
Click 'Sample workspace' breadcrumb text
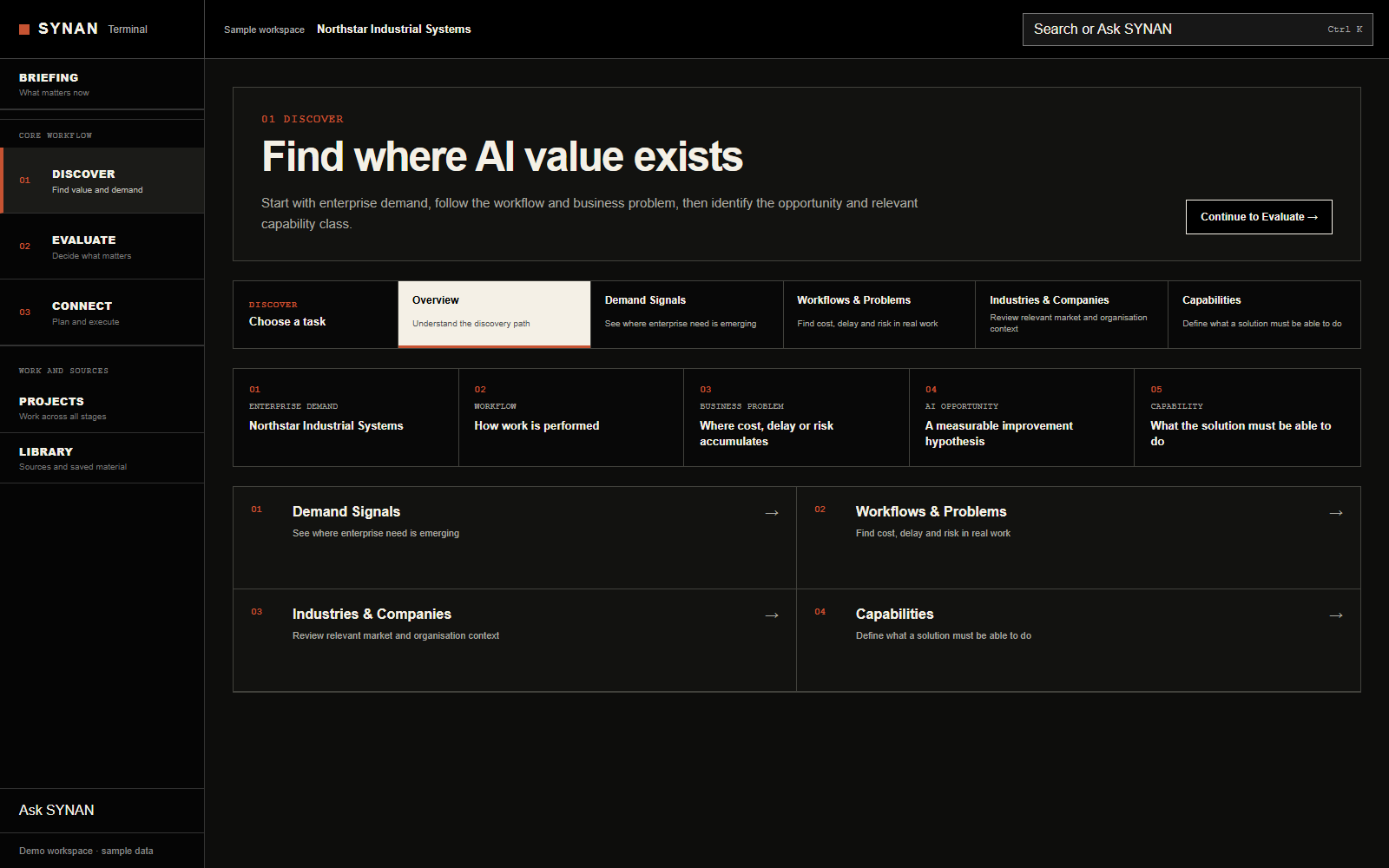tap(264, 30)
